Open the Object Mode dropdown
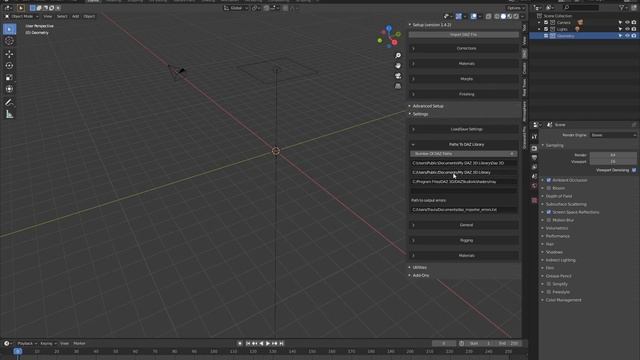Screen dimensions: 640x360 22,16
